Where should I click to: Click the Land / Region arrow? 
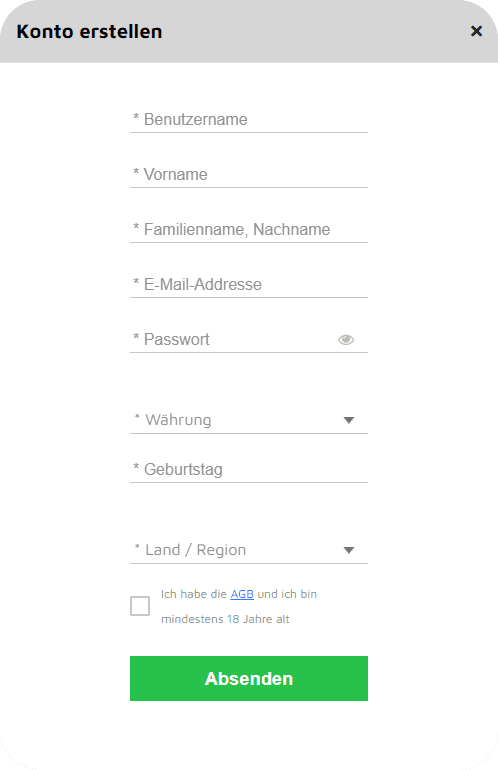349,550
